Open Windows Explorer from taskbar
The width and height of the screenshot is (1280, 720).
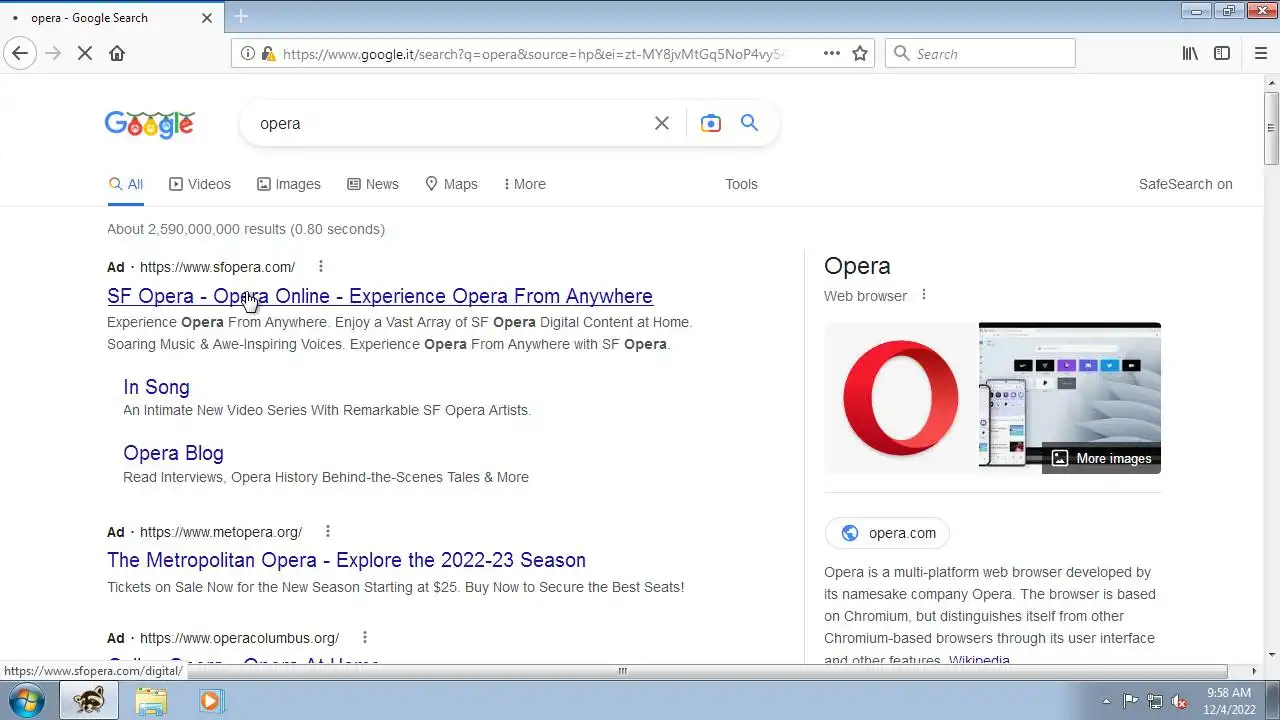151,700
